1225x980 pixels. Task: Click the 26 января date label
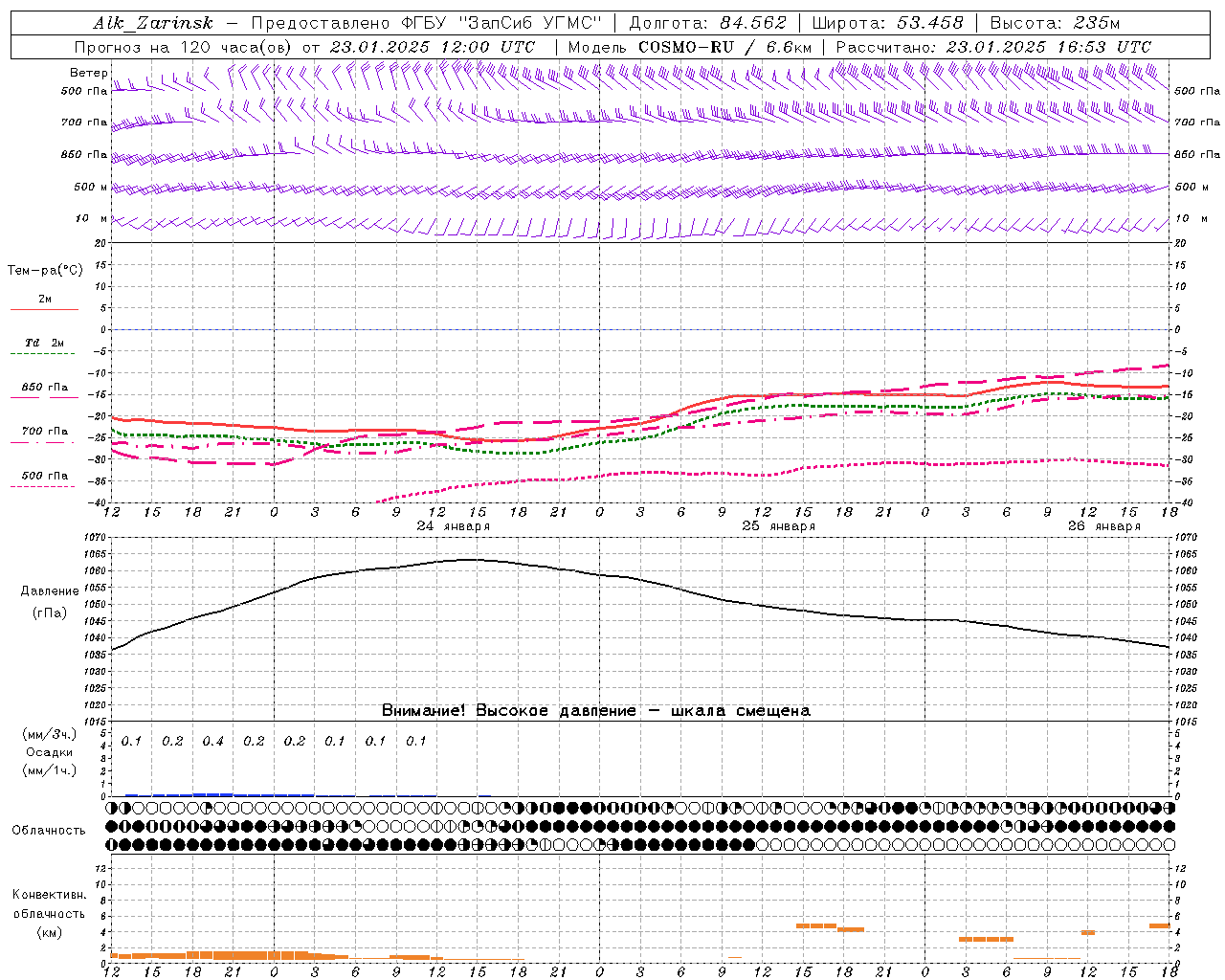point(1104,526)
